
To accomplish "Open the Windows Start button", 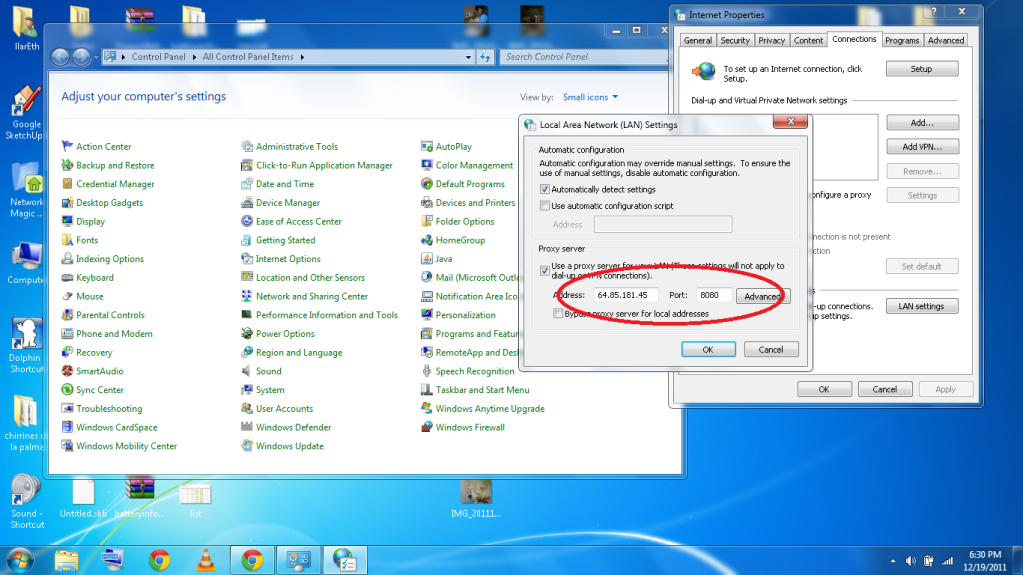I will [x=20, y=561].
